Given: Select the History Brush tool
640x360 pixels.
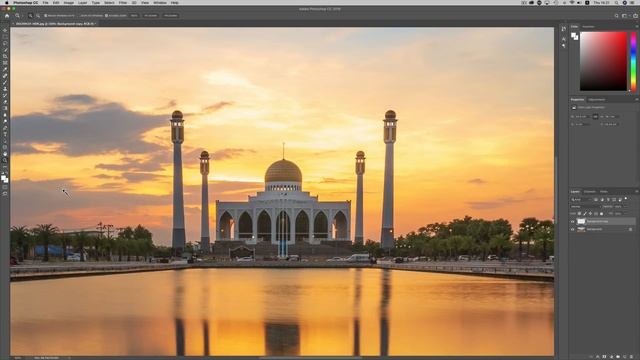Looking at the screenshot, I should (x=5, y=96).
